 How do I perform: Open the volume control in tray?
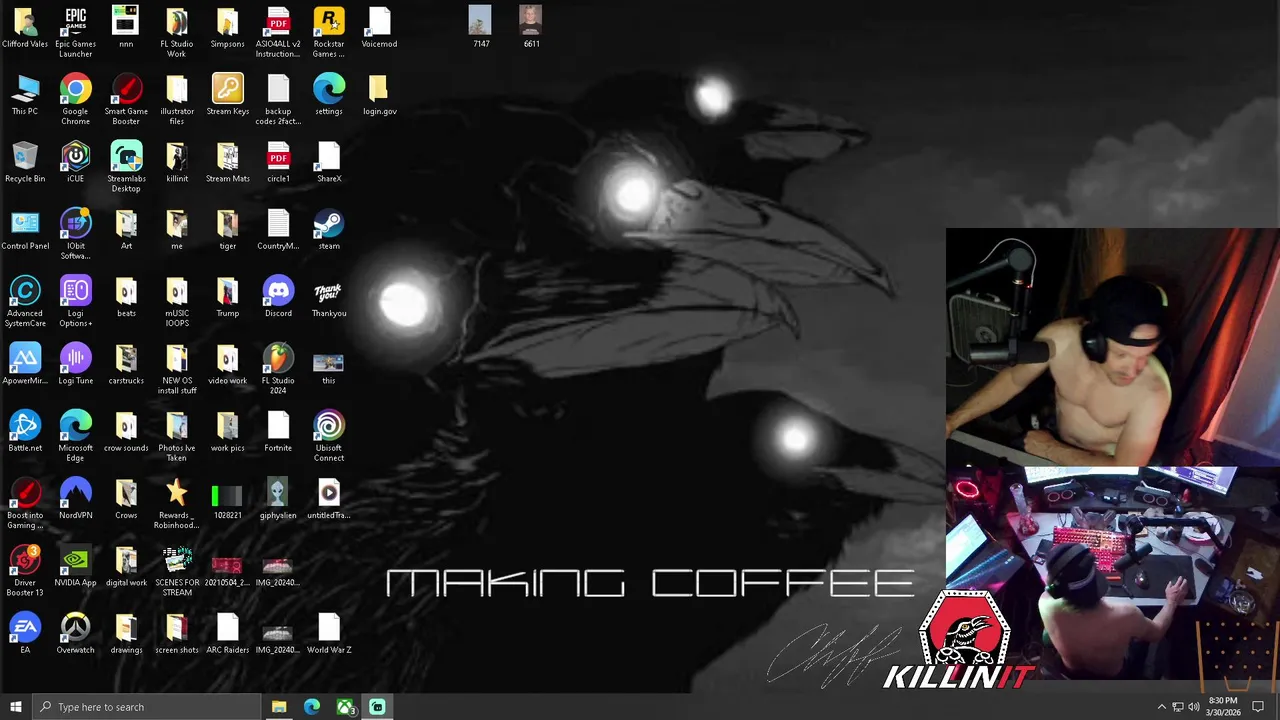click(x=1193, y=707)
